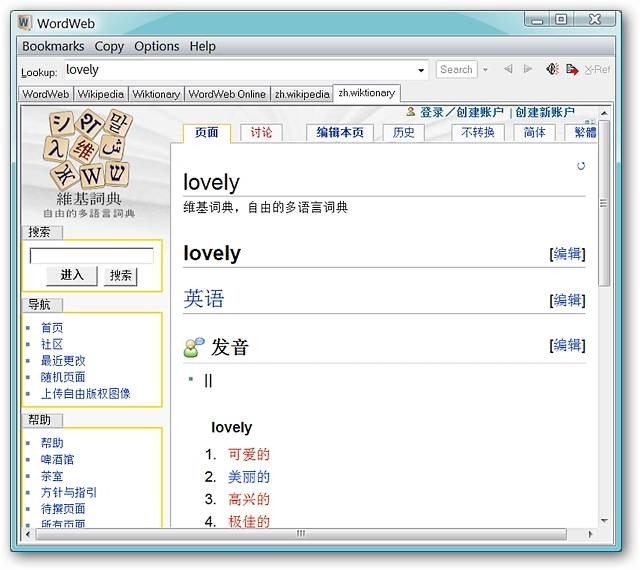Click the 创建新账户 link
Image resolution: width=640 pixels, height=570 pixels.
click(544, 112)
